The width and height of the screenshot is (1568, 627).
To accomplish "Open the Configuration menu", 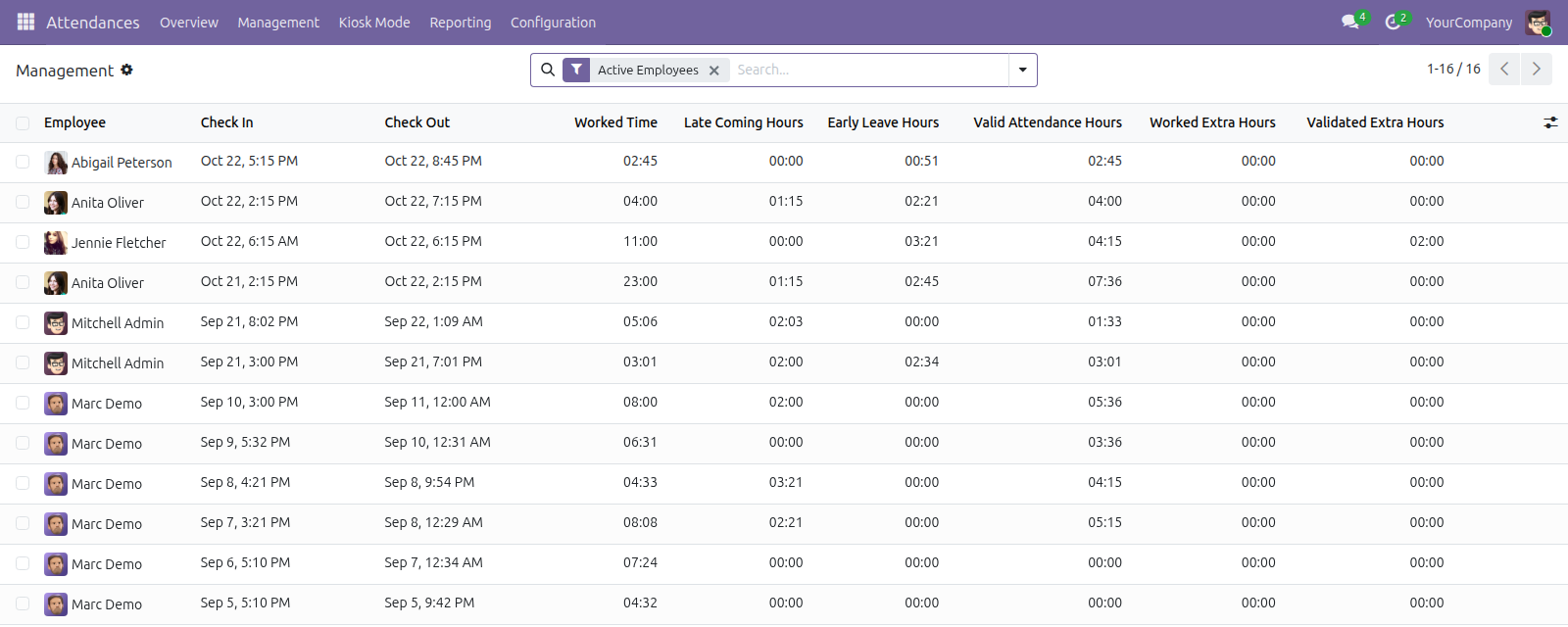I will pyautogui.click(x=553, y=23).
